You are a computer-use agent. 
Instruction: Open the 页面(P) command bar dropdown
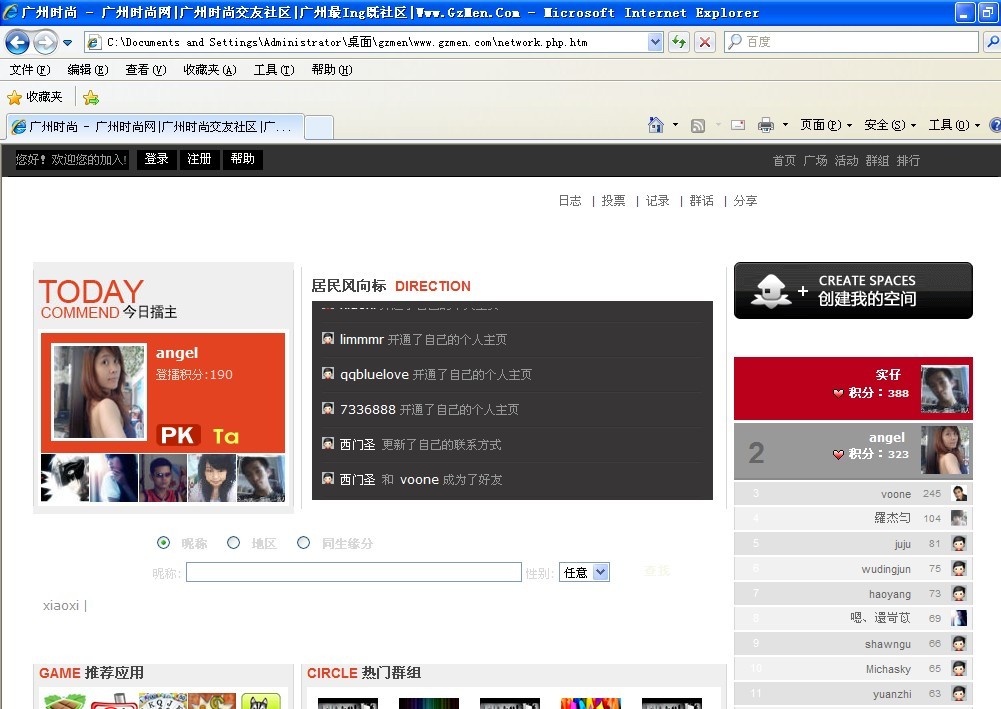point(826,125)
